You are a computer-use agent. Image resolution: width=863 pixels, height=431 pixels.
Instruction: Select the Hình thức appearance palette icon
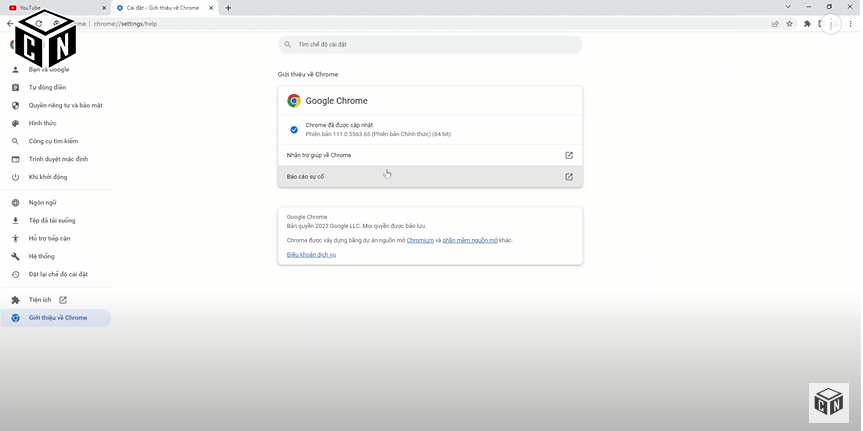15,123
